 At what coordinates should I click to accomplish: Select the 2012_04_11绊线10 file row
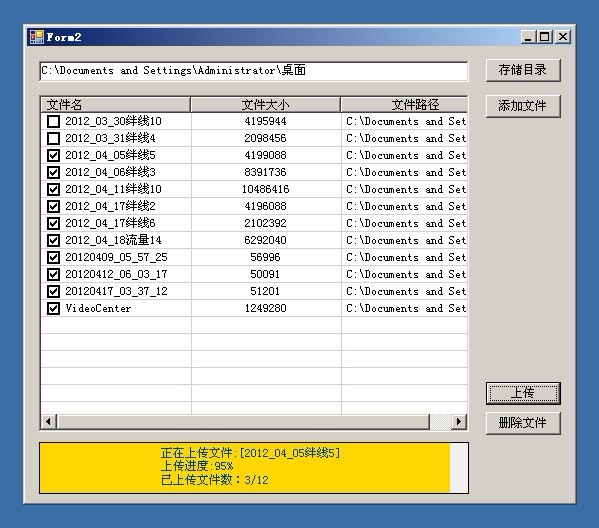coord(254,189)
